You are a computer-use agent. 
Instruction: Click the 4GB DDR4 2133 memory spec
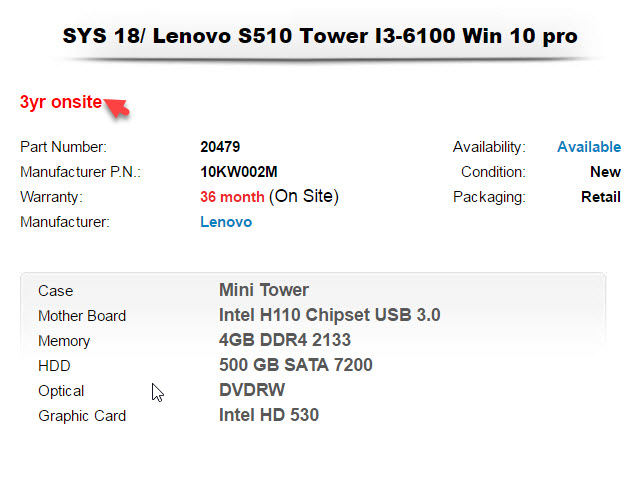(284, 341)
